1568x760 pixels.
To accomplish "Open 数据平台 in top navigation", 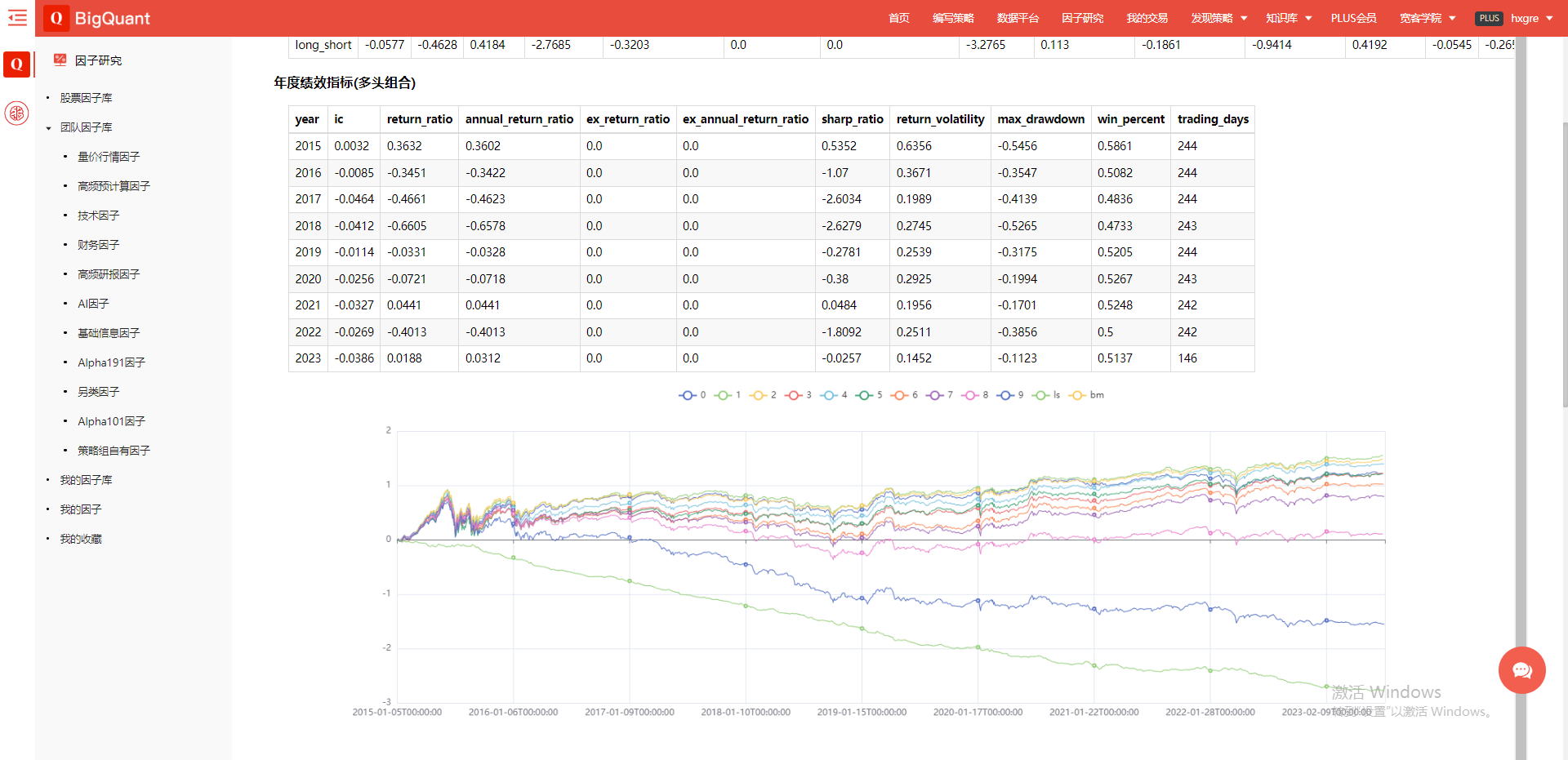I will point(1018,18).
